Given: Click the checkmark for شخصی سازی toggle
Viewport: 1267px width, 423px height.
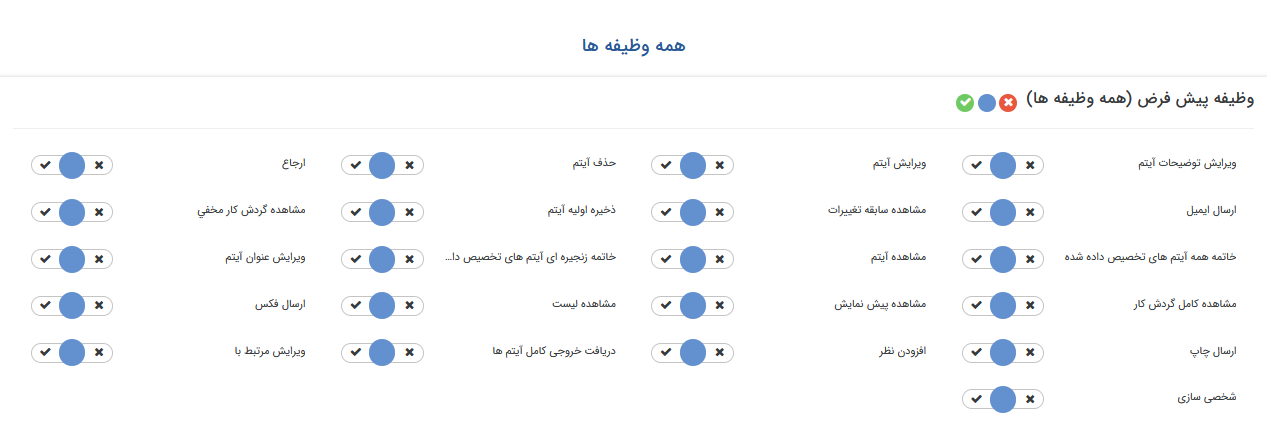Looking at the screenshot, I should coord(976,399).
